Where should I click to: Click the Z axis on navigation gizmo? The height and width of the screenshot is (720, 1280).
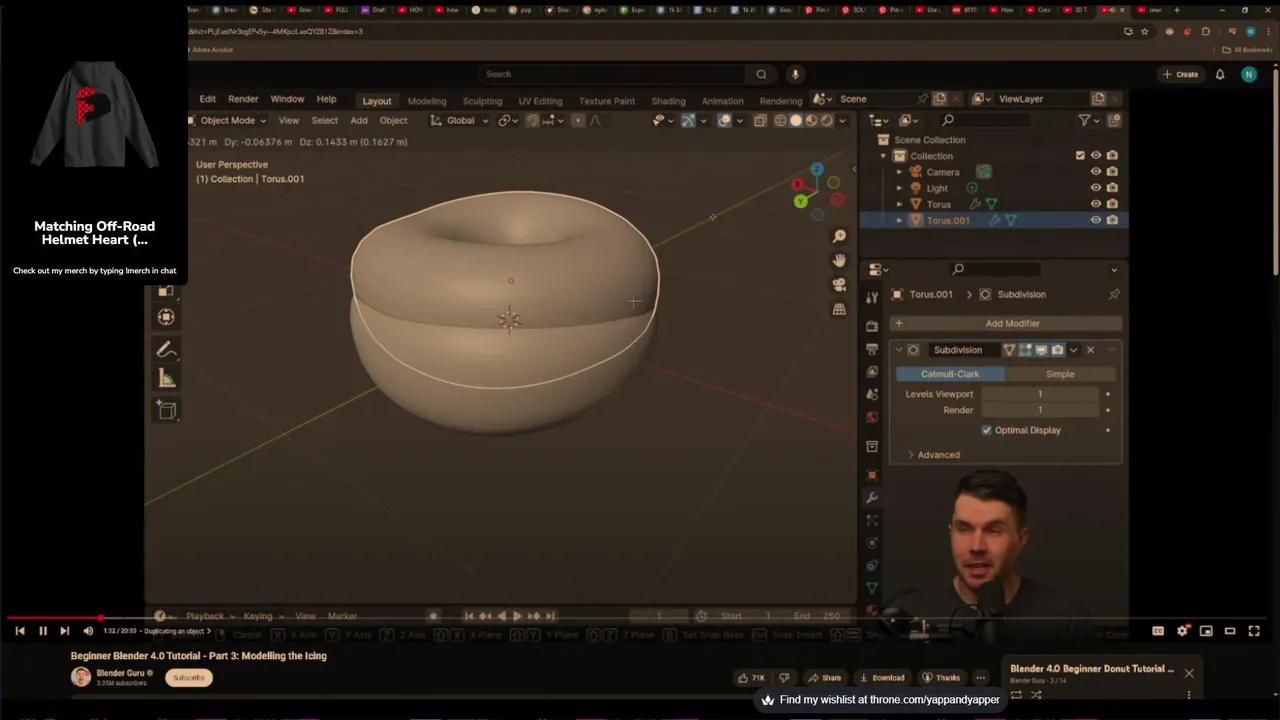coord(817,170)
